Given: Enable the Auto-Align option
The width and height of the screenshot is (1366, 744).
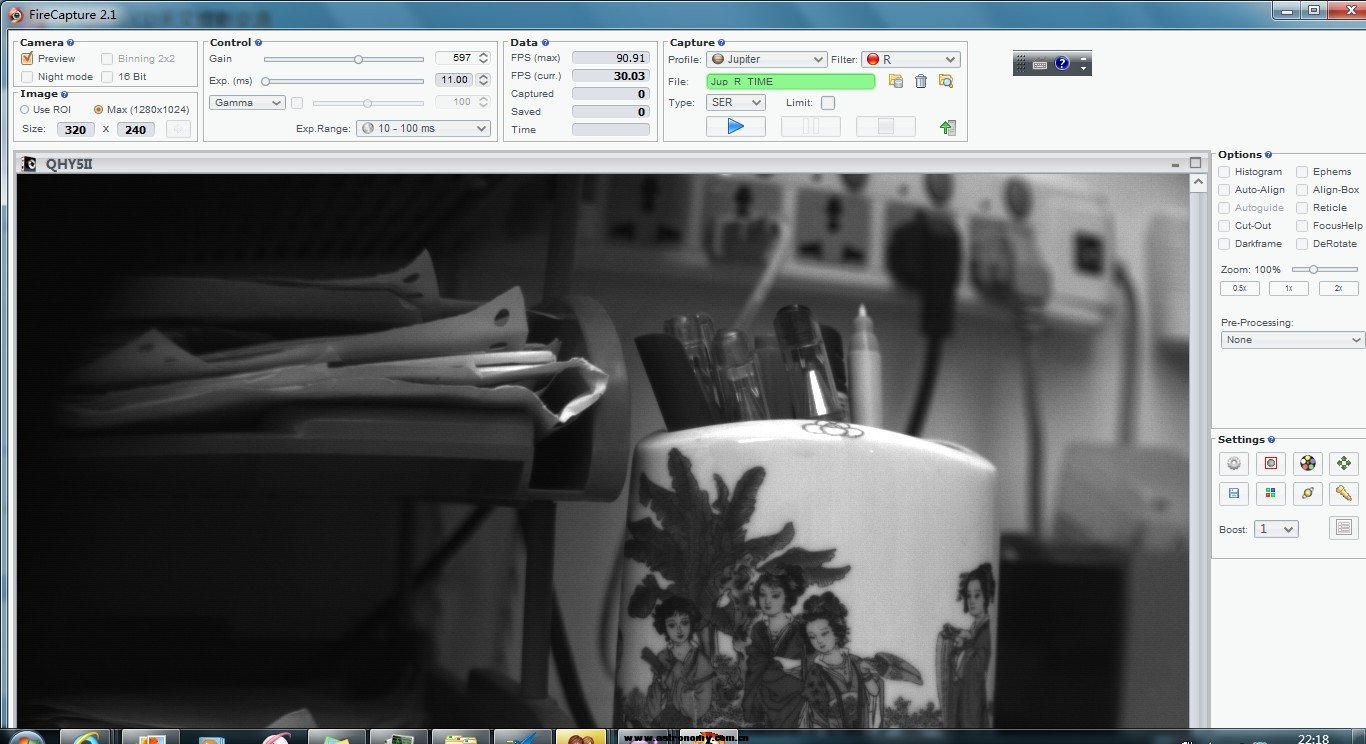Looking at the screenshot, I should [1225, 190].
